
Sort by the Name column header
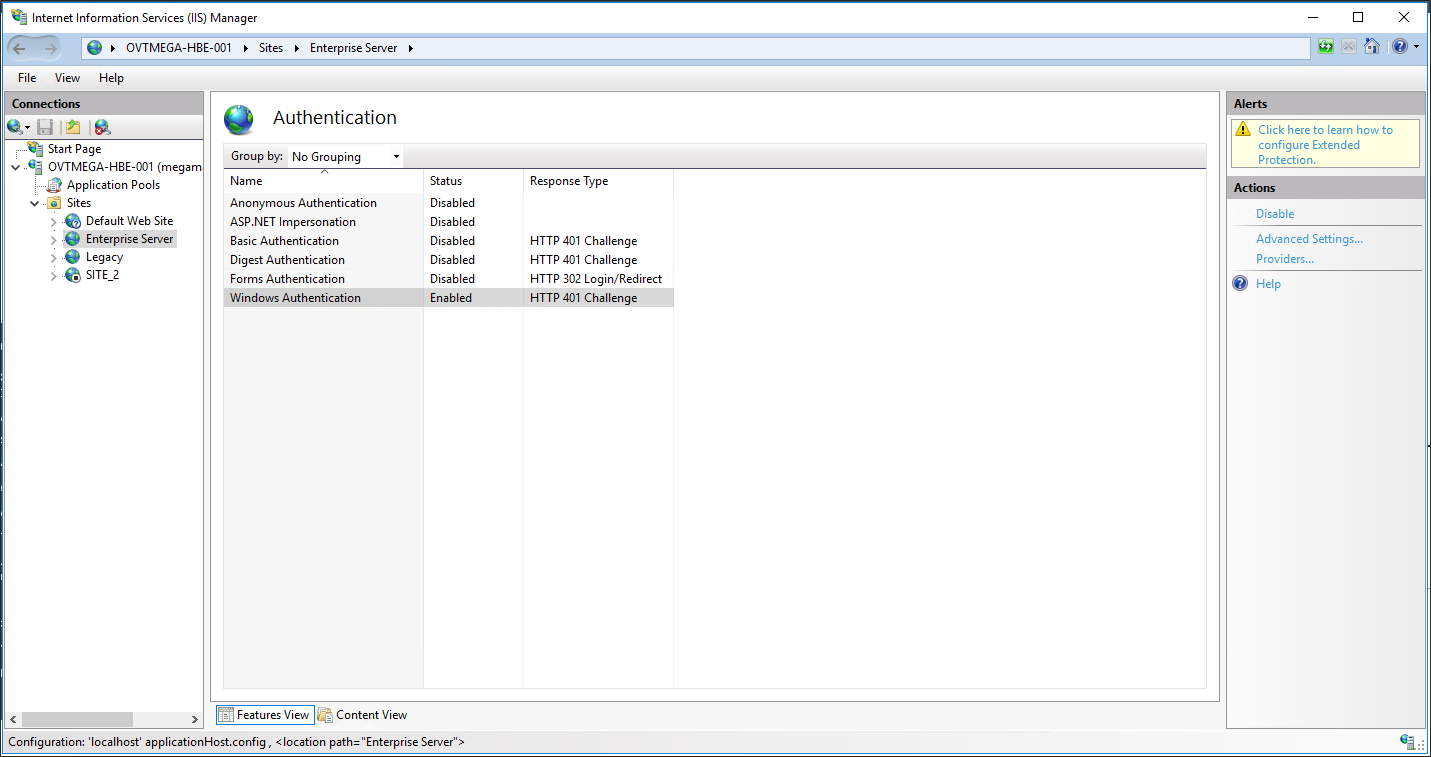pos(323,181)
